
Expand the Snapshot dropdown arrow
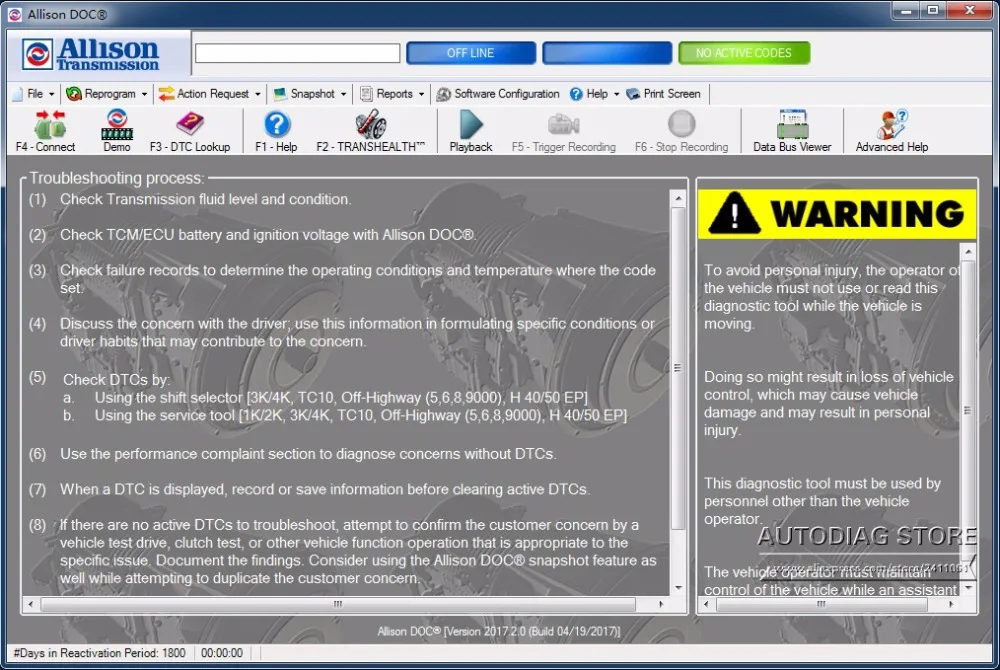[343, 94]
